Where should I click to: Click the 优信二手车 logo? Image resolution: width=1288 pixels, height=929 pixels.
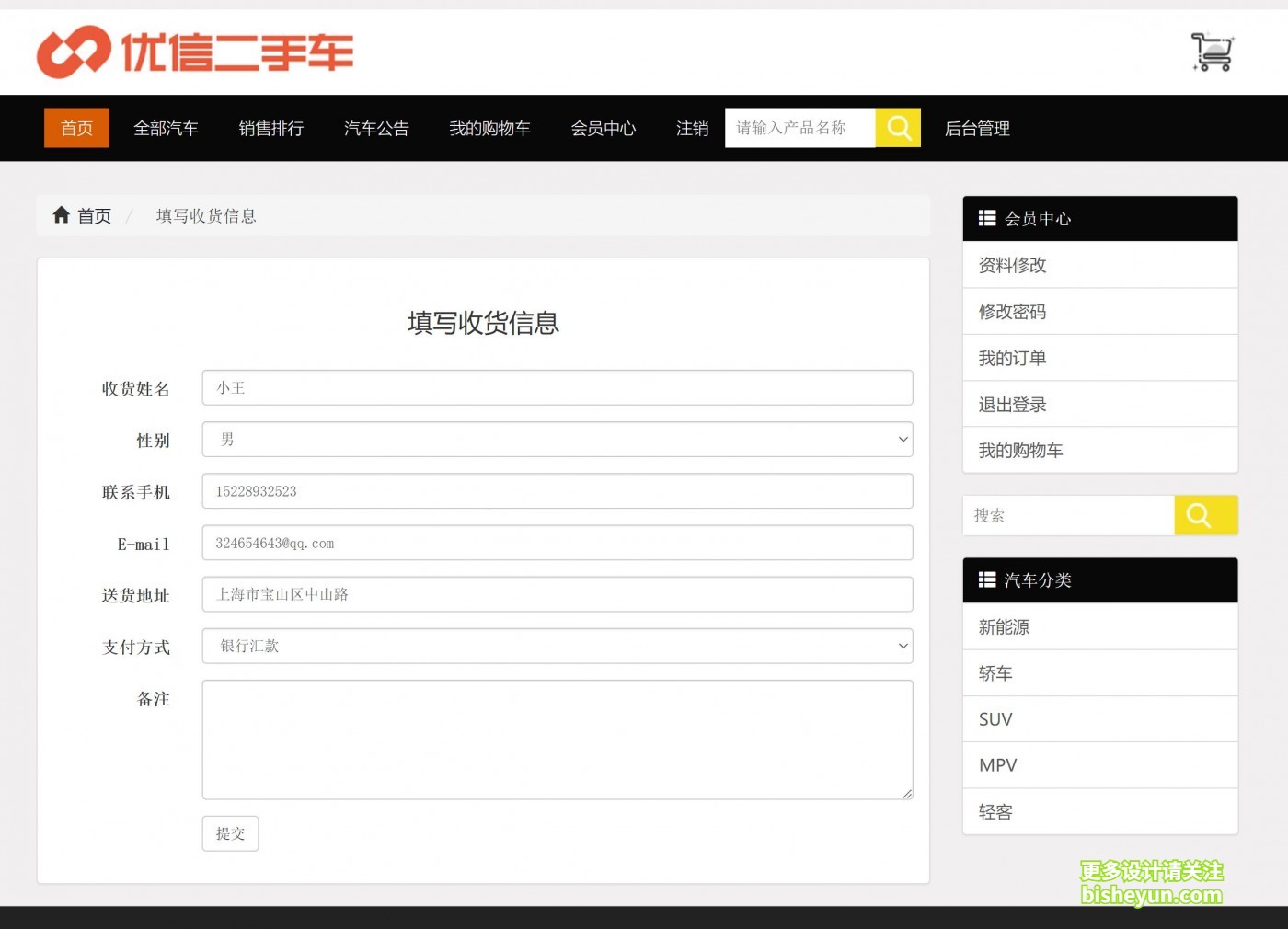pos(195,52)
